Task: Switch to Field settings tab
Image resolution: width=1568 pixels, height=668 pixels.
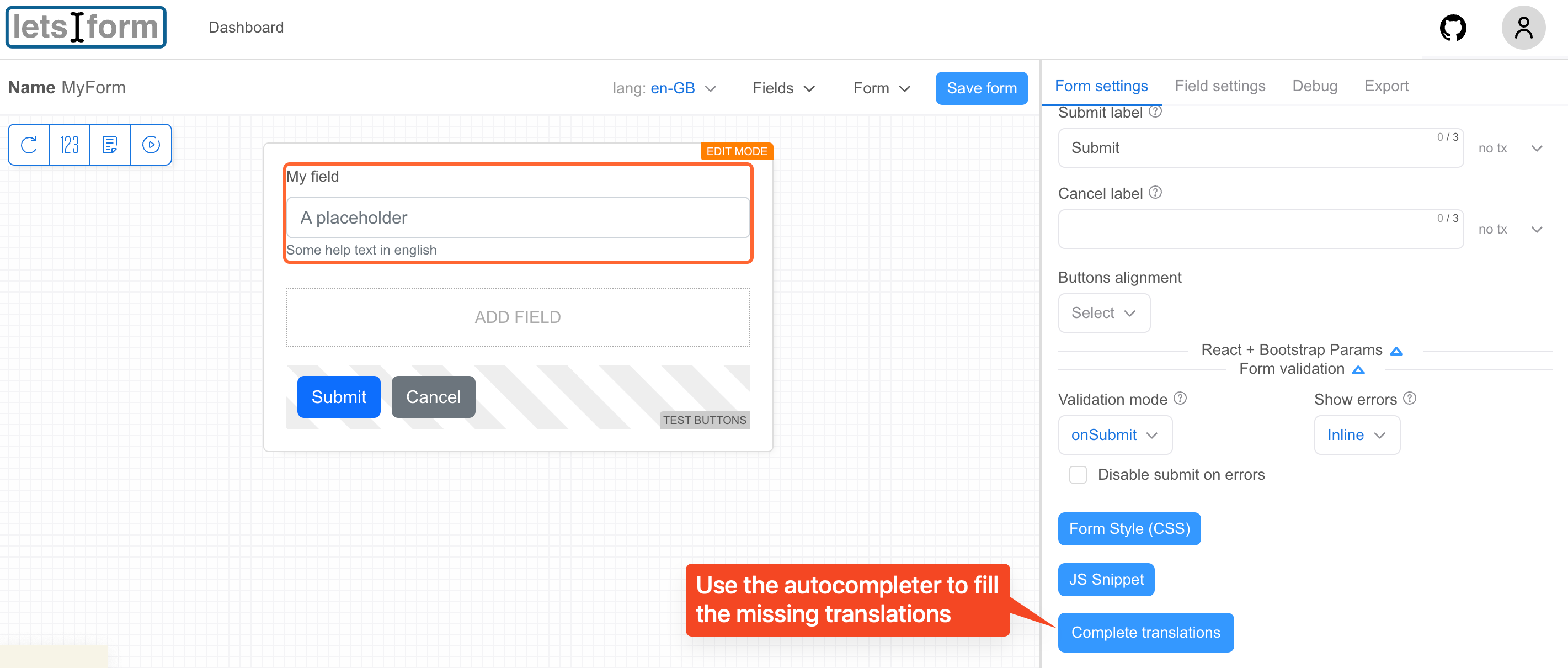Action: click(x=1219, y=87)
